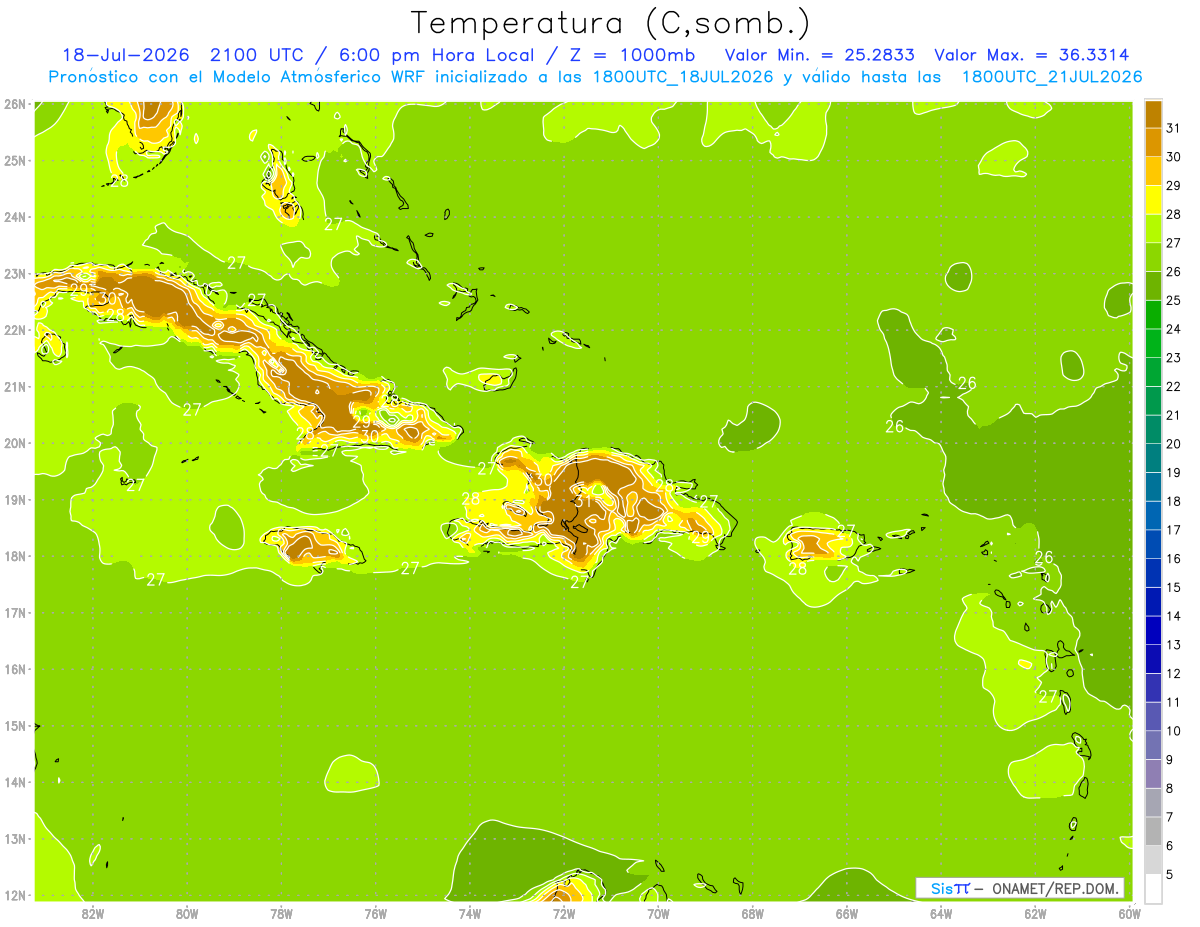Viewport: 1200px width, 927px height.
Task: Click the '66W' longitude axis label
Action: (x=847, y=913)
